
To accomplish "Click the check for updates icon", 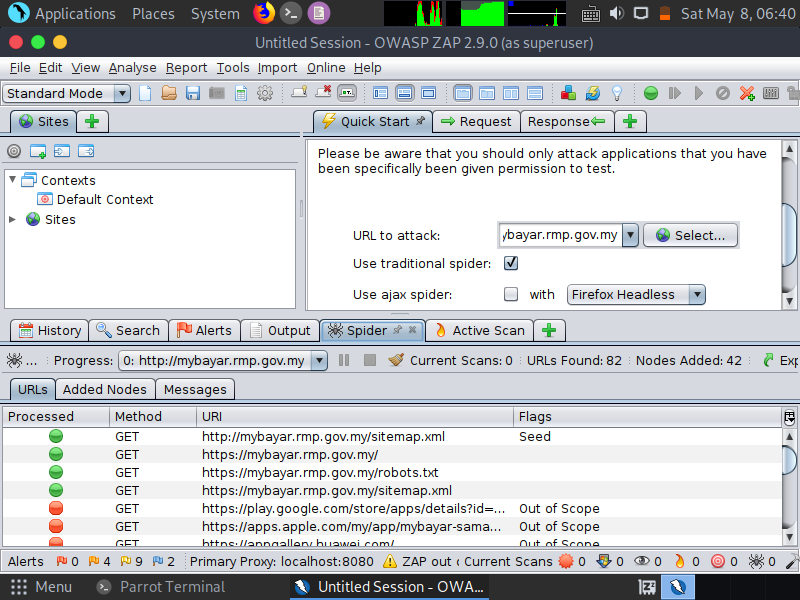I will click(592, 93).
